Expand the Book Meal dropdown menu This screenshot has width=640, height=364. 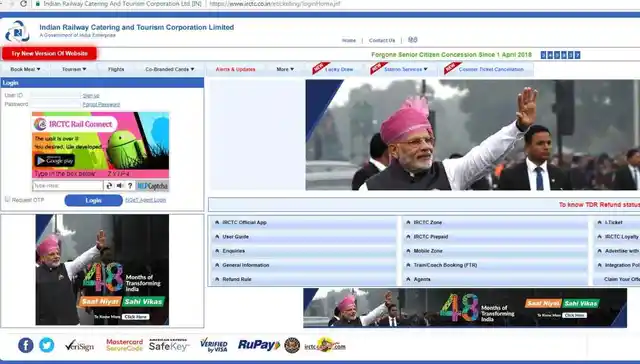25,69
